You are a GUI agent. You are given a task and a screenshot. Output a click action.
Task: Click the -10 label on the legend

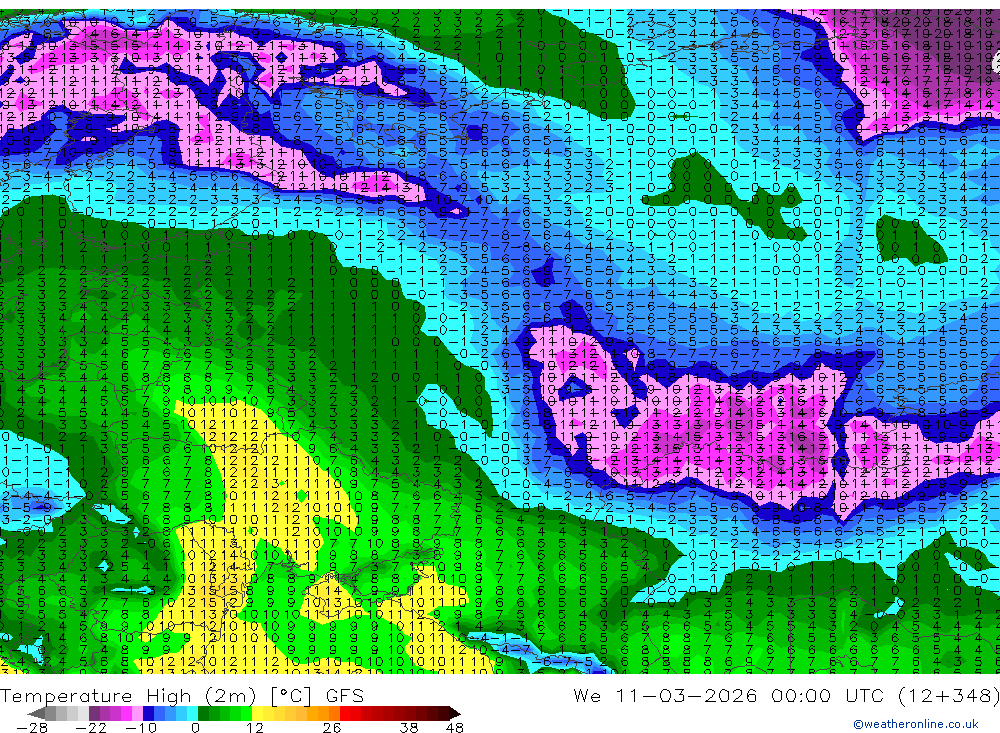(x=141, y=728)
